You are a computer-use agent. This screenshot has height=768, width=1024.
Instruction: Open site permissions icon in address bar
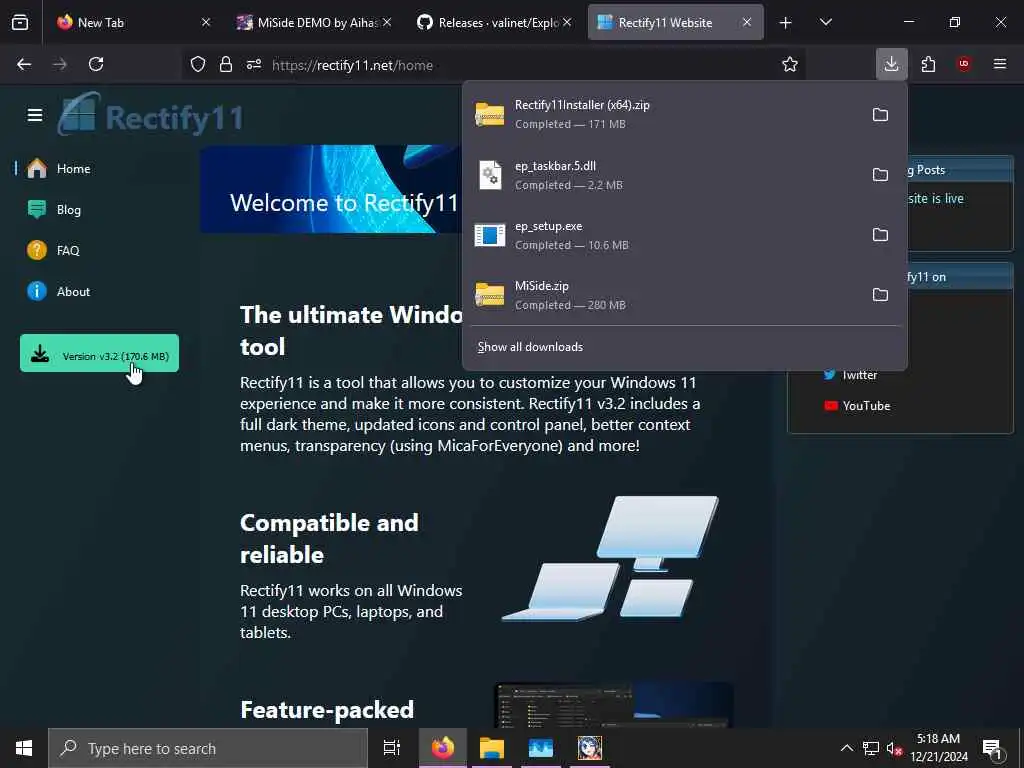(x=254, y=64)
